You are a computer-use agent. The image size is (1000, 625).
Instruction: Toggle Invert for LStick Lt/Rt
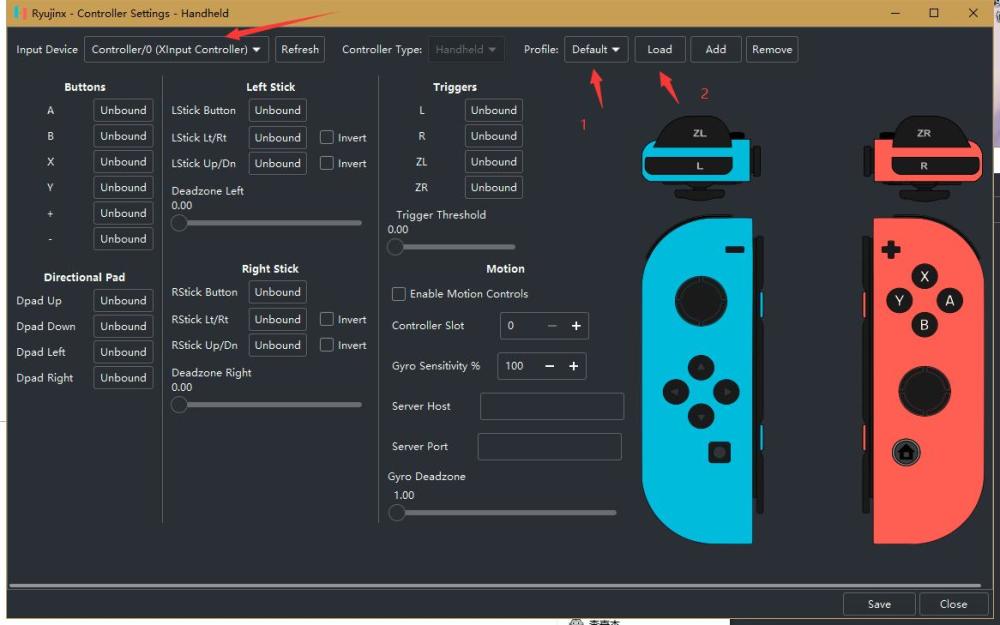tap(327, 137)
